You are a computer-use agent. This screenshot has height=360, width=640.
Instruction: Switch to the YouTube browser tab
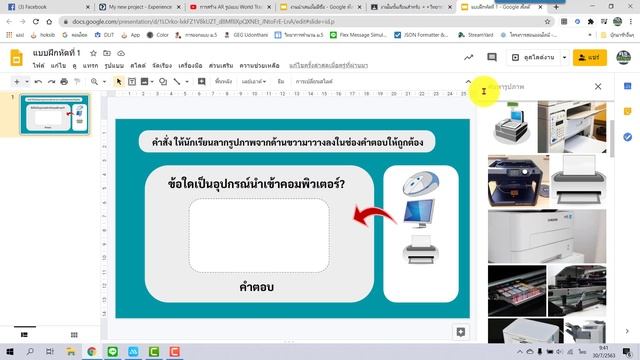pos(231,7)
